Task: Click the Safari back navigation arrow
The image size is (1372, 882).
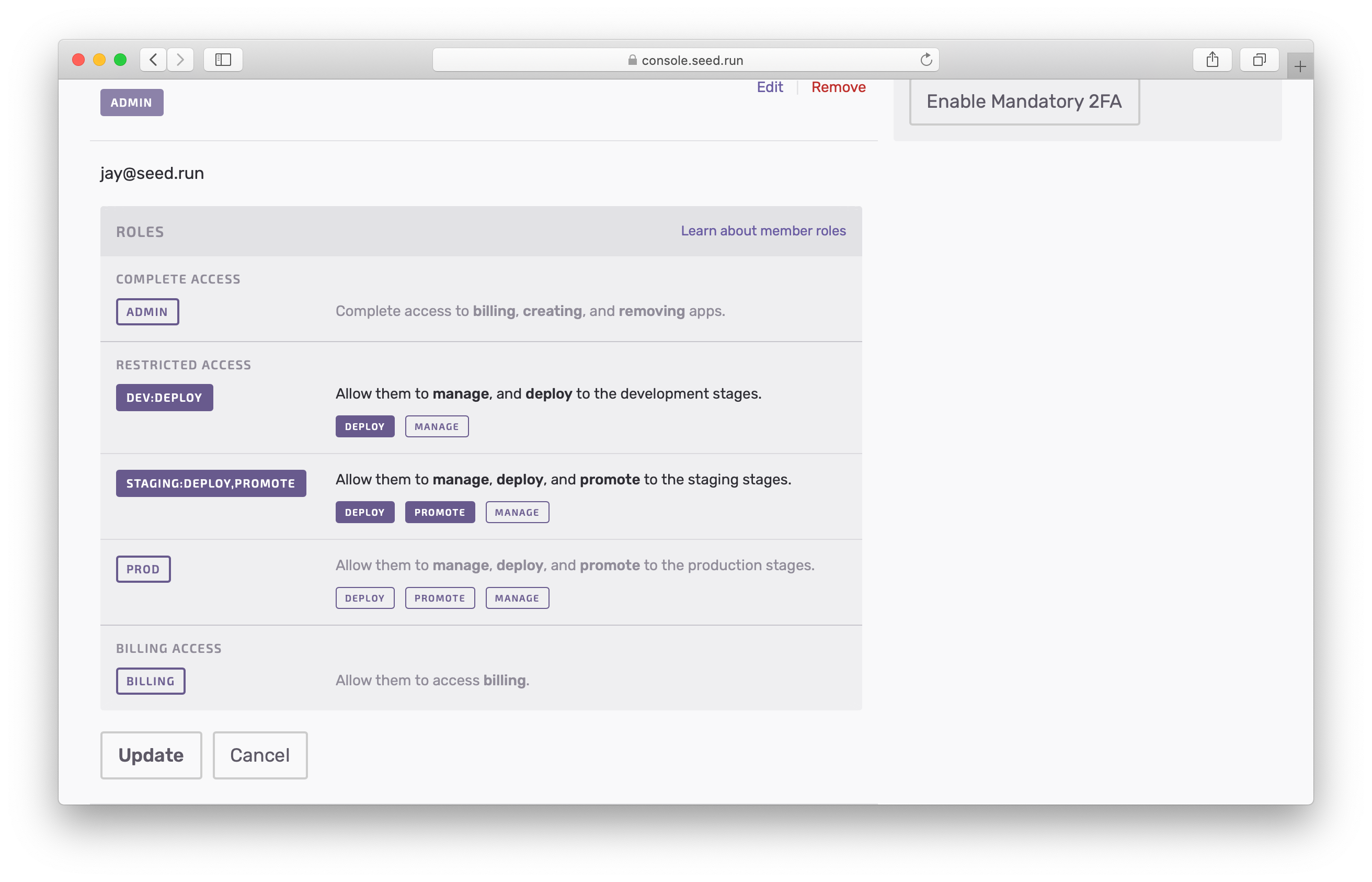Action: coord(153,60)
